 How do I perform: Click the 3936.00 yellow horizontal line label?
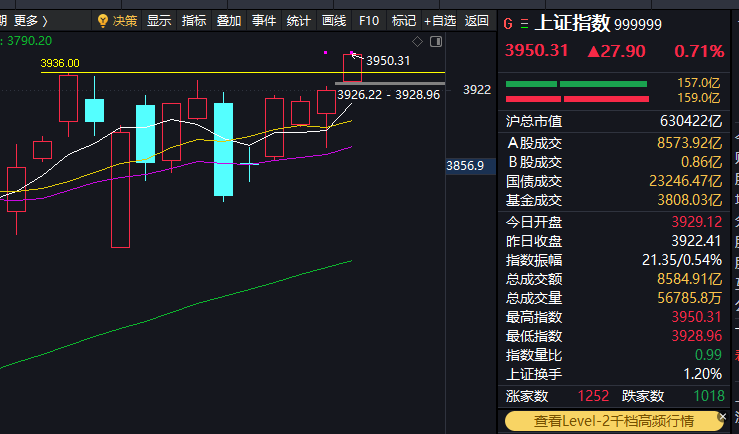[60, 63]
